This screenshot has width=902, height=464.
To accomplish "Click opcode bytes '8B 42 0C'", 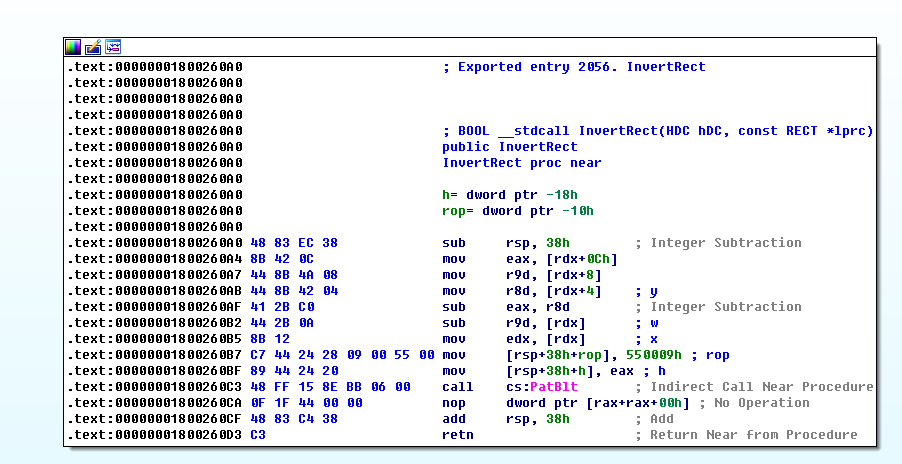I will [282, 259].
